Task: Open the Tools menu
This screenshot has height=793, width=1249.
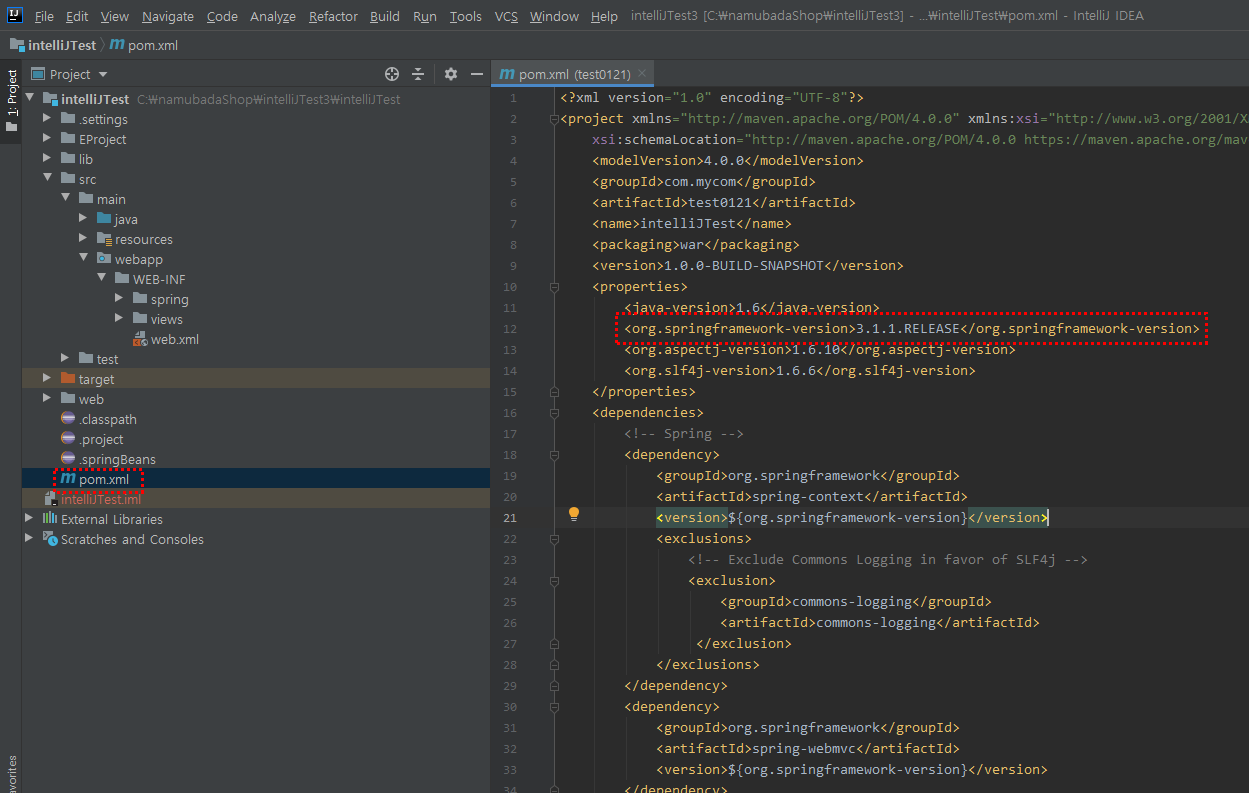Action: pyautogui.click(x=465, y=16)
